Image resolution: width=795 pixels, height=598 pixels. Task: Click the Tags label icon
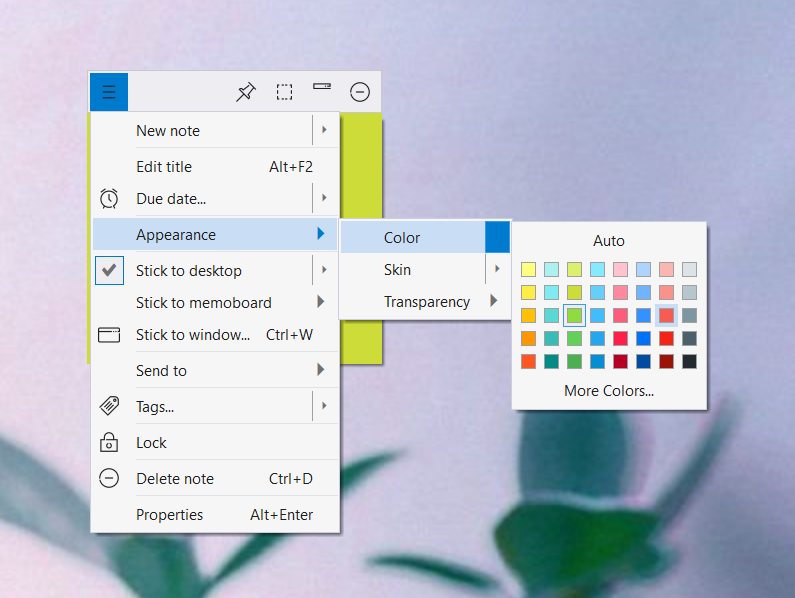[109, 406]
